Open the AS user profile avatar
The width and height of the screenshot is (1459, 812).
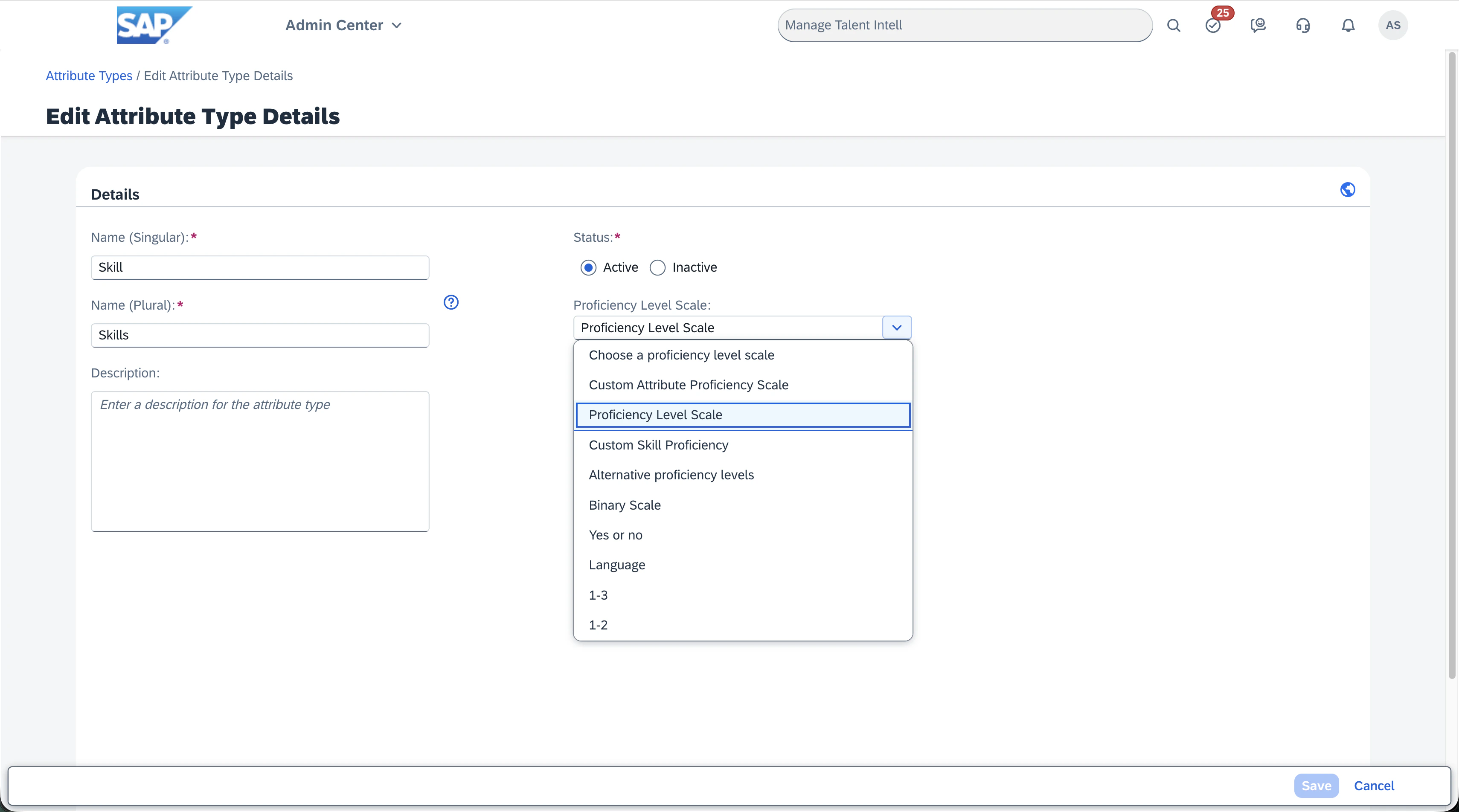tap(1393, 26)
